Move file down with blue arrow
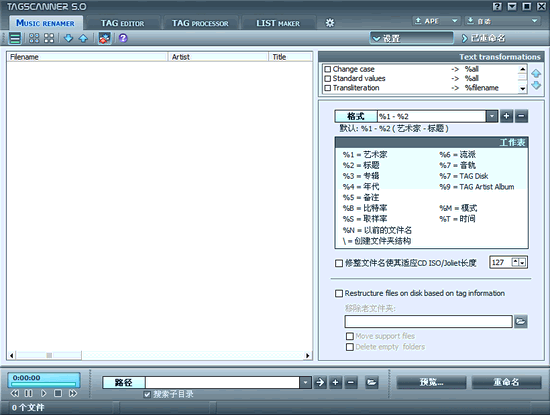 (68, 38)
